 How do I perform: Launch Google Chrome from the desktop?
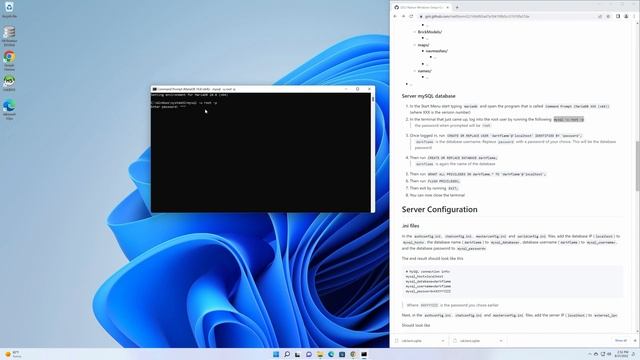tap(9, 60)
